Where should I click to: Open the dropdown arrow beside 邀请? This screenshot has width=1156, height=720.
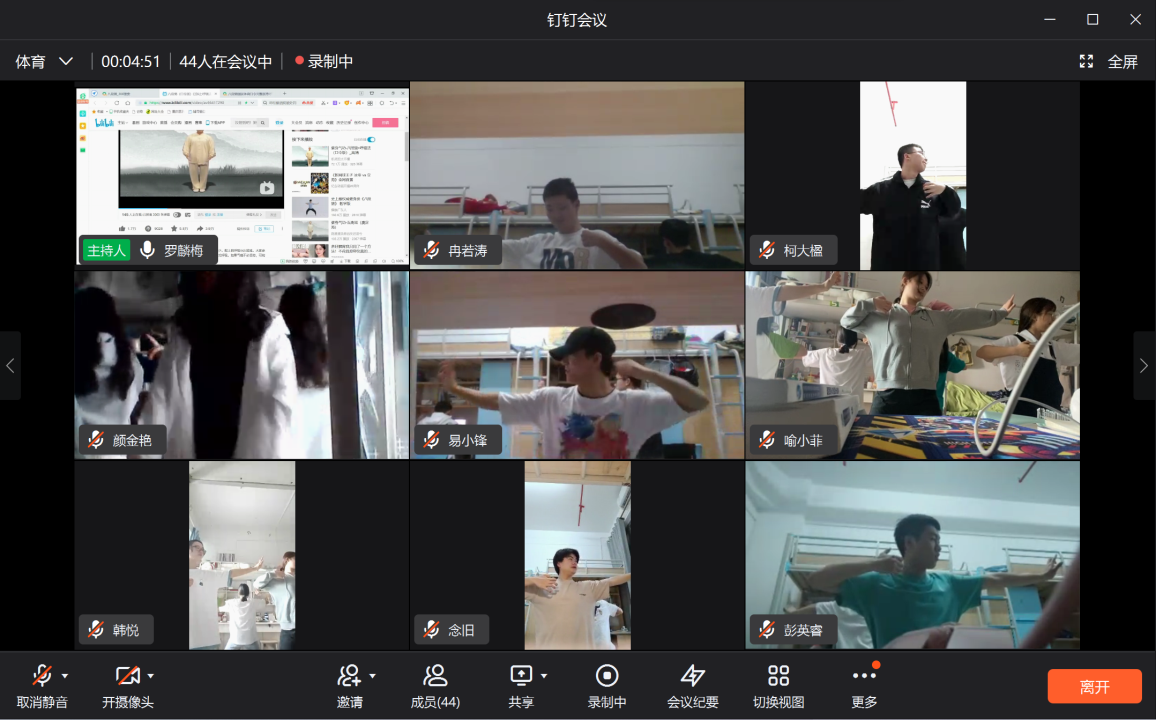[x=372, y=676]
